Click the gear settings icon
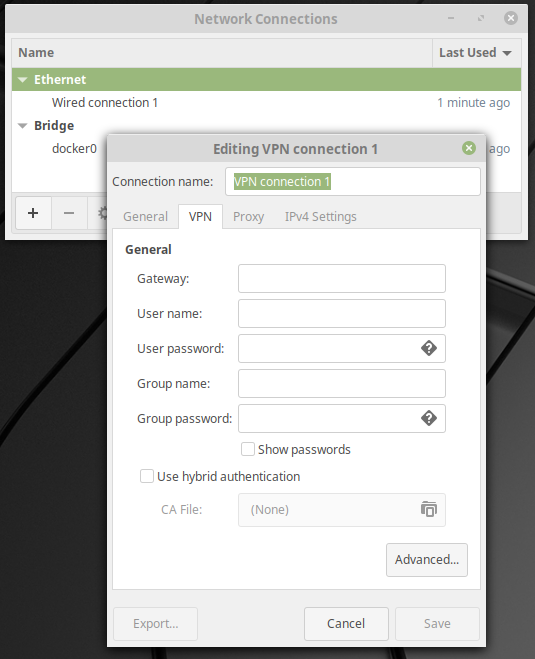The width and height of the screenshot is (535, 659). pyautogui.click(x=102, y=213)
